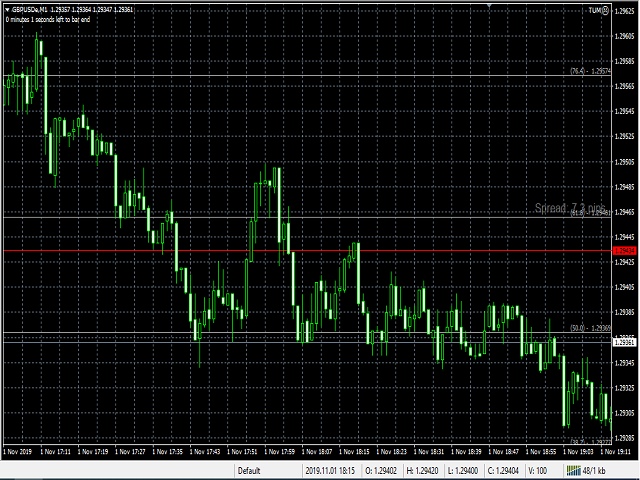Viewport: 640px width, 480px height.
Task: Click the connection bars icon in status bar
Action: point(573,471)
